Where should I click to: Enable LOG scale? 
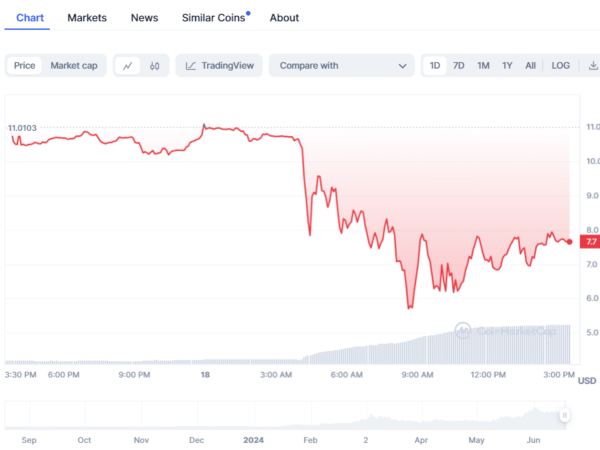(x=561, y=66)
